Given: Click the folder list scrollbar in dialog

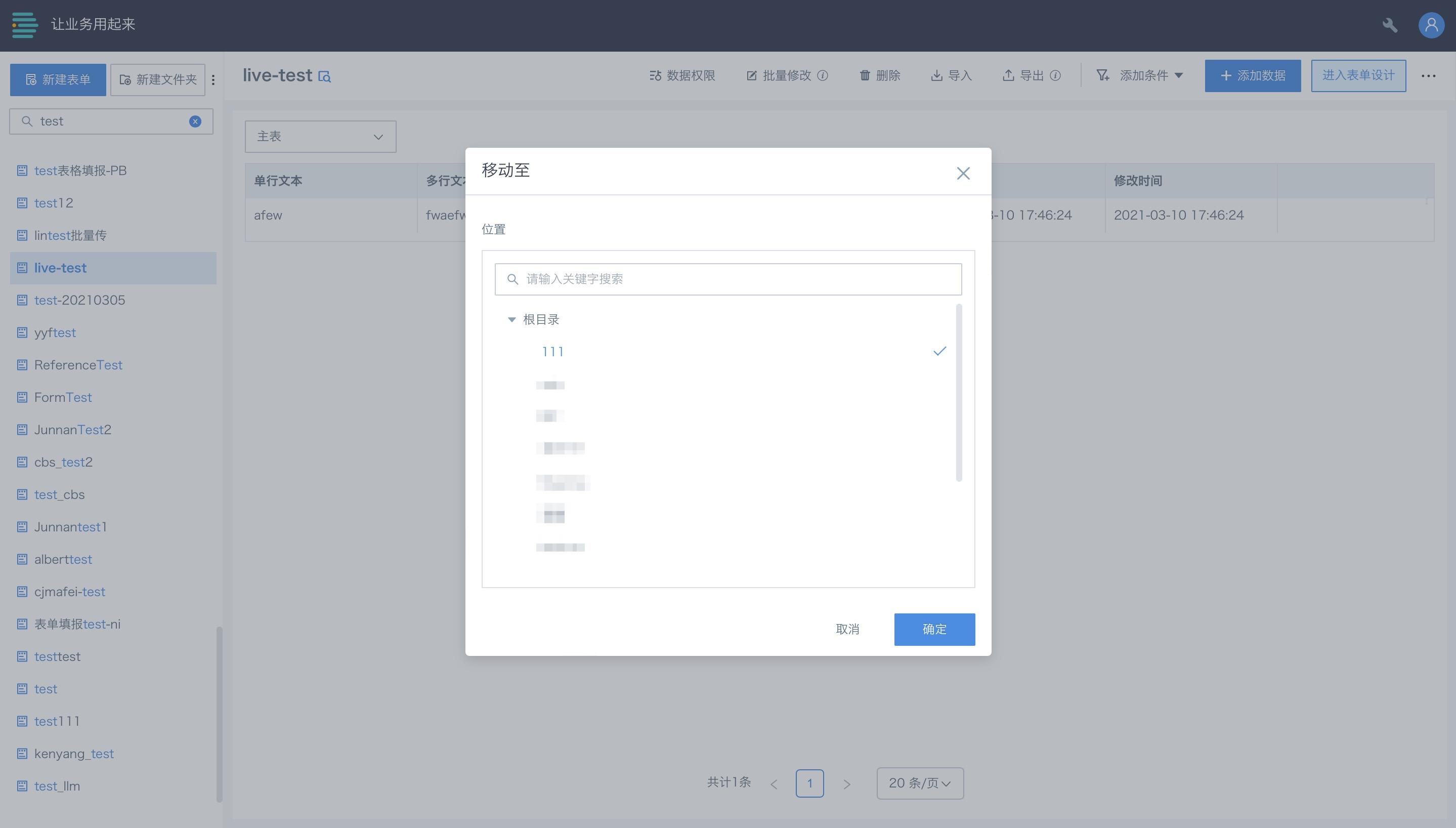Looking at the screenshot, I should click(959, 392).
